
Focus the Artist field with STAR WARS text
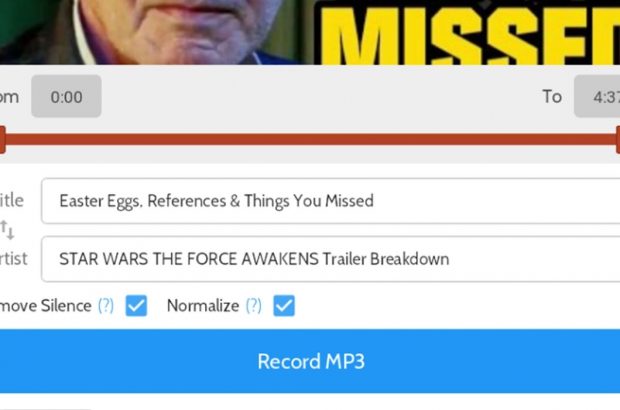coord(331,259)
